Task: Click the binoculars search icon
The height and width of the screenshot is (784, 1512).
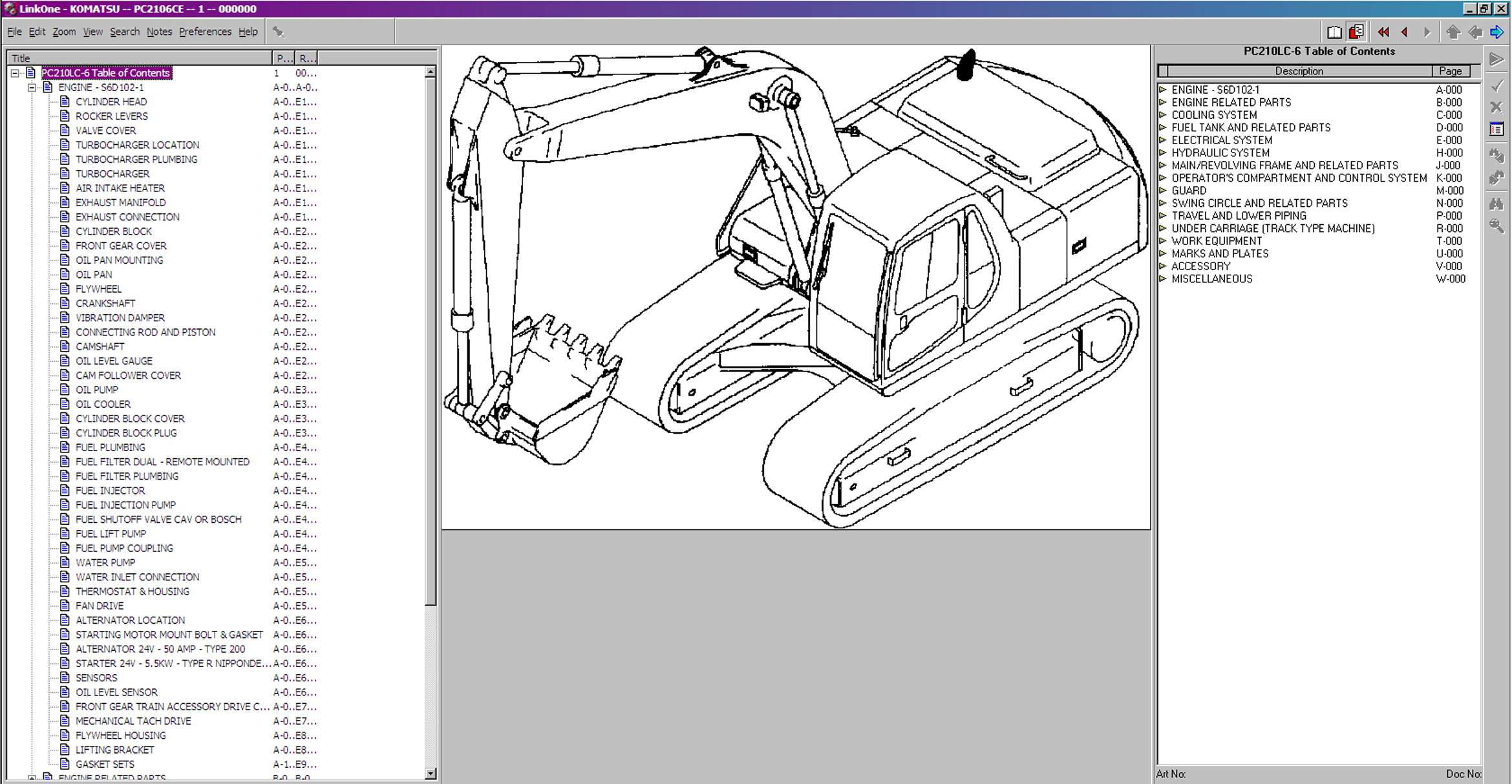Action: pyautogui.click(x=1496, y=204)
